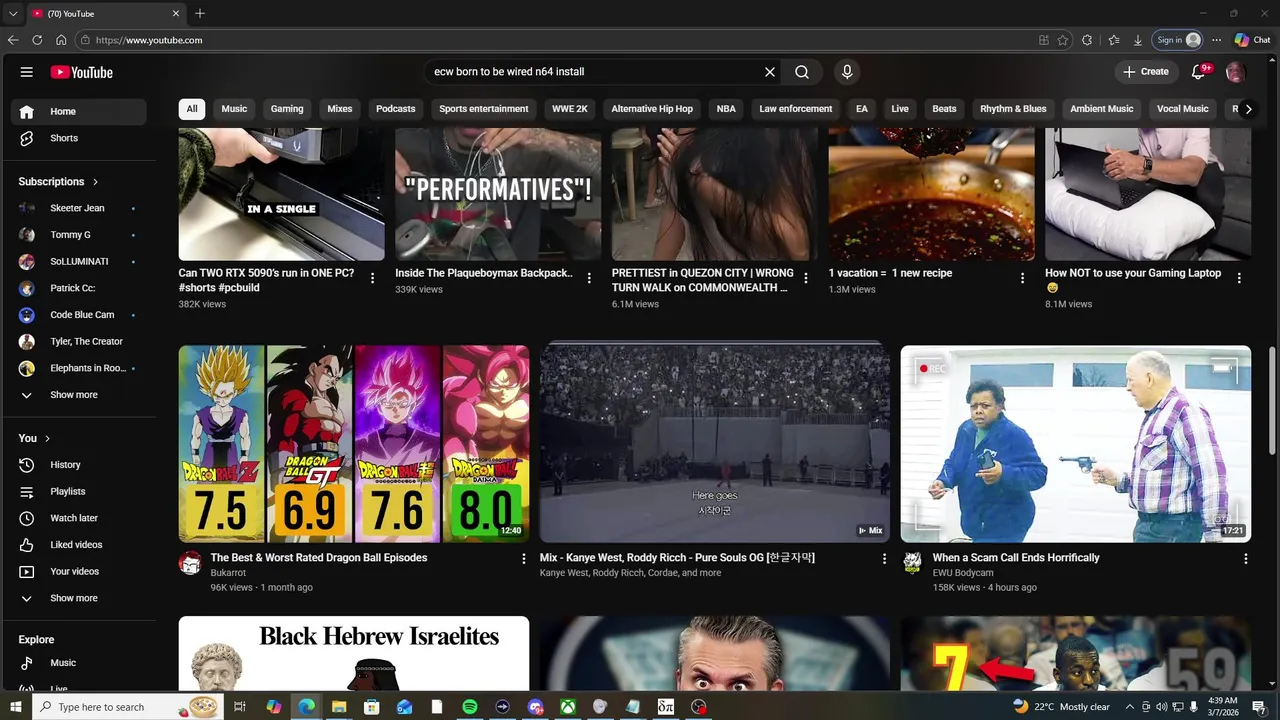Open browser downloads icon
This screenshot has height=720, width=1280.
pyautogui.click(x=1138, y=40)
